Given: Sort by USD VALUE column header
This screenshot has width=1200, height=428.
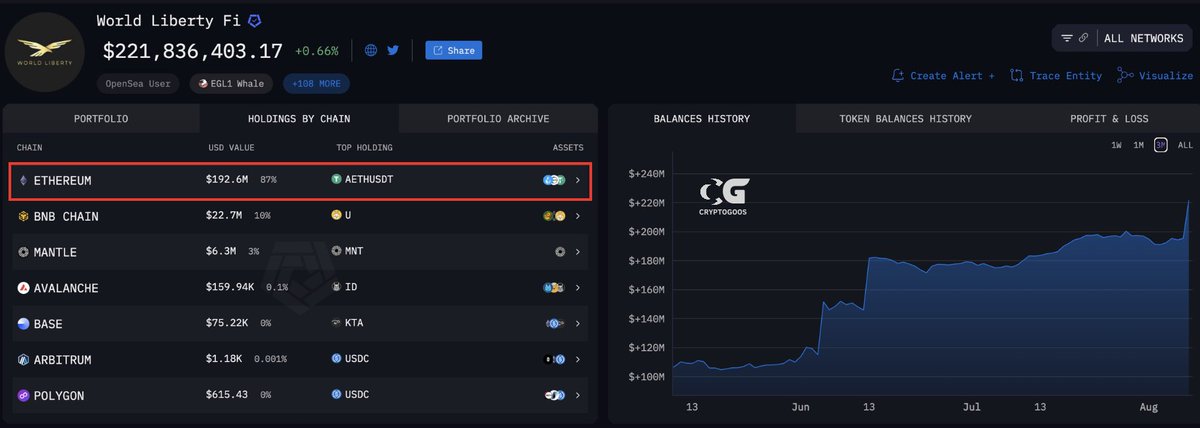Looking at the screenshot, I should [x=231, y=148].
